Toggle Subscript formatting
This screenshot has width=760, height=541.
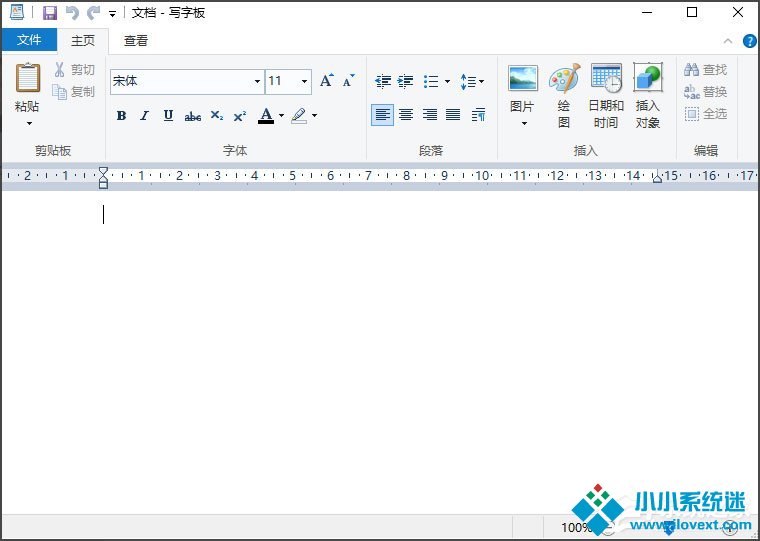point(217,115)
